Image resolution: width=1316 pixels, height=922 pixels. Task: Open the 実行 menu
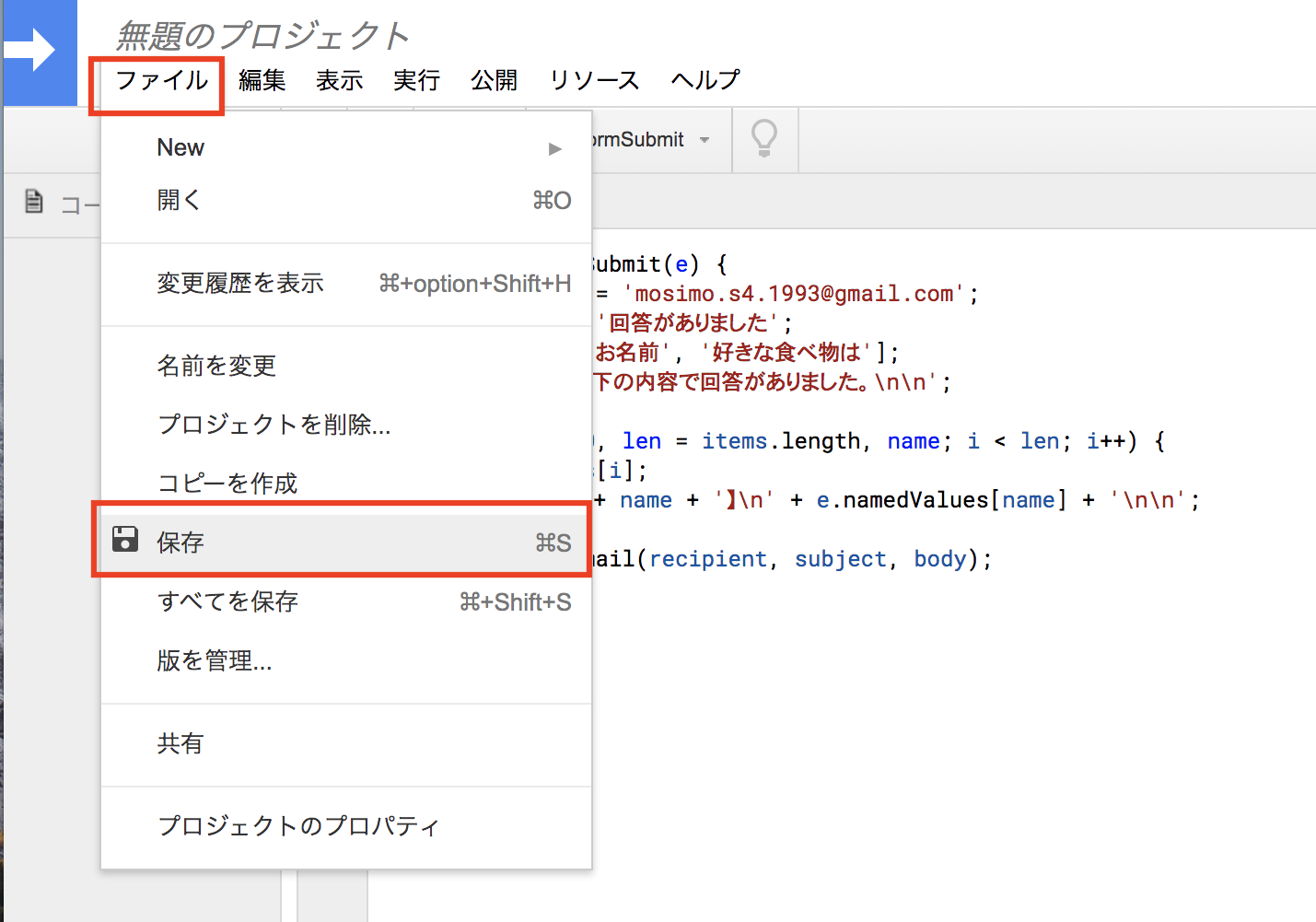416,81
